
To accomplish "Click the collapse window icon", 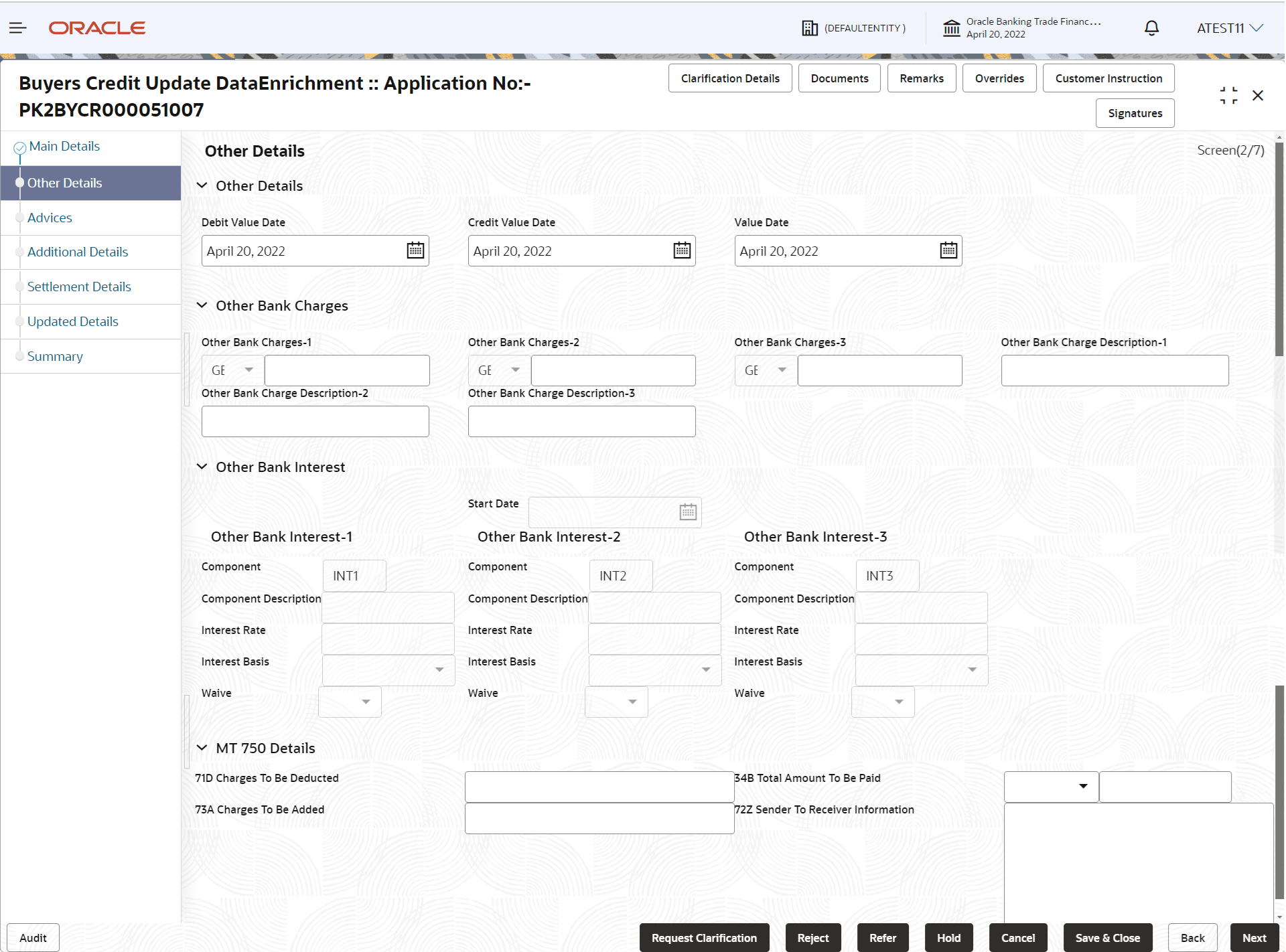I will (x=1228, y=96).
